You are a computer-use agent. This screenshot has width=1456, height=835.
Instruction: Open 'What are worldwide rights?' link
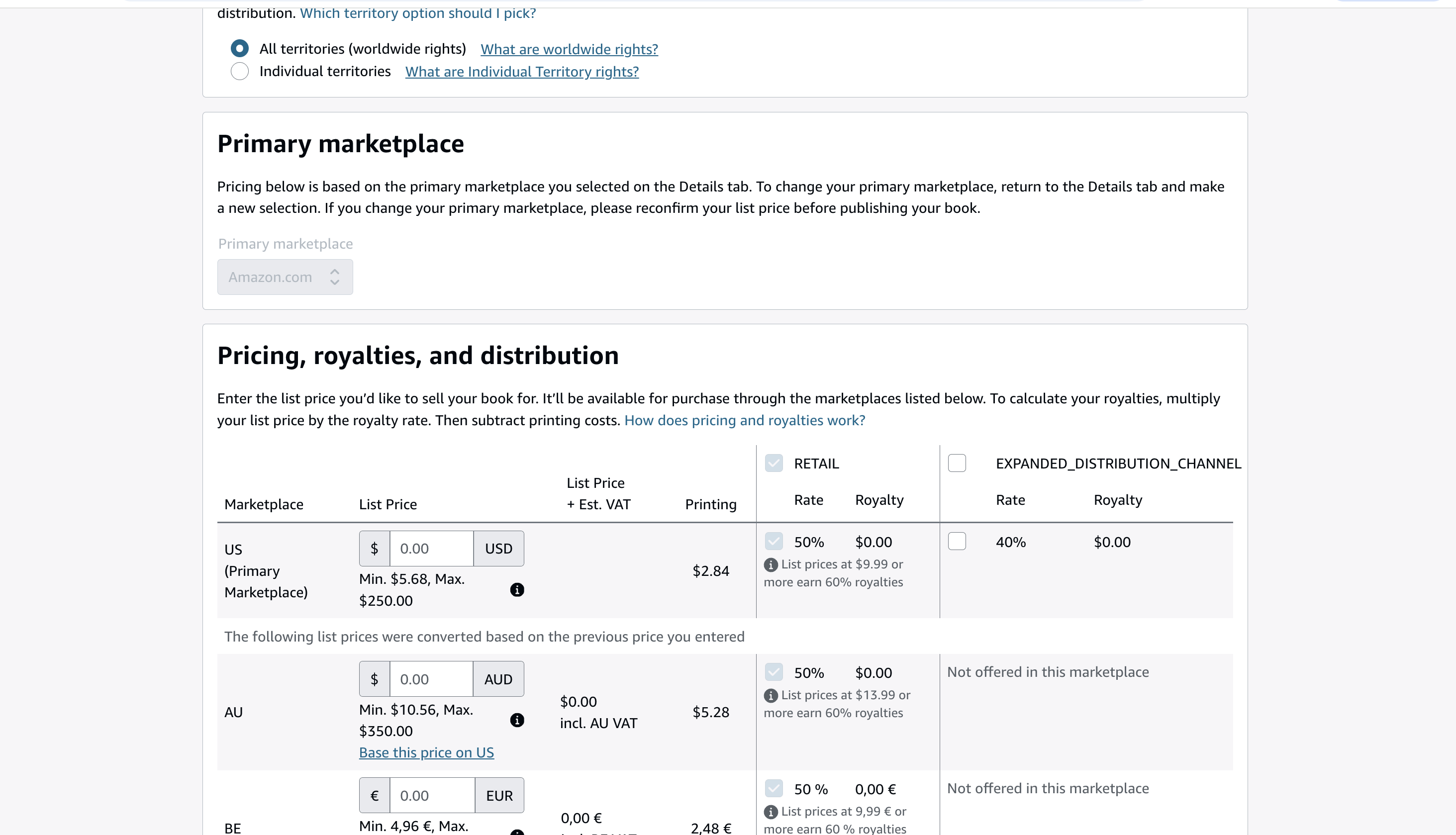point(569,49)
